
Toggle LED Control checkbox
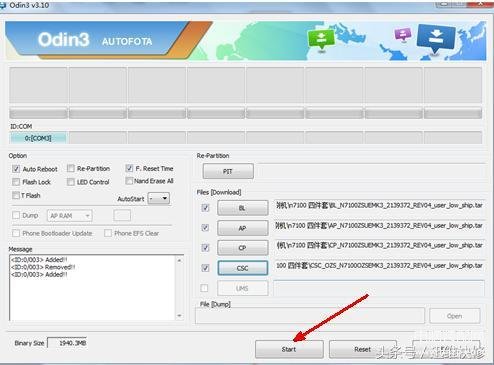click(71, 182)
